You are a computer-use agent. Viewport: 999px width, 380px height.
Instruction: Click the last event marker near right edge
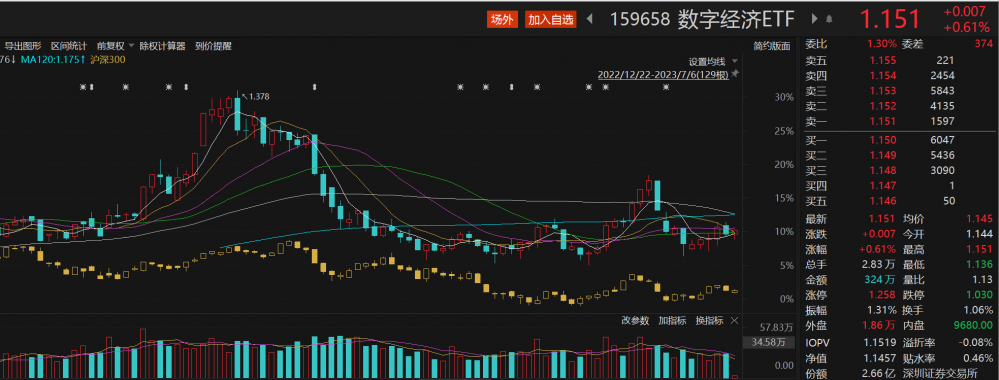[666, 87]
